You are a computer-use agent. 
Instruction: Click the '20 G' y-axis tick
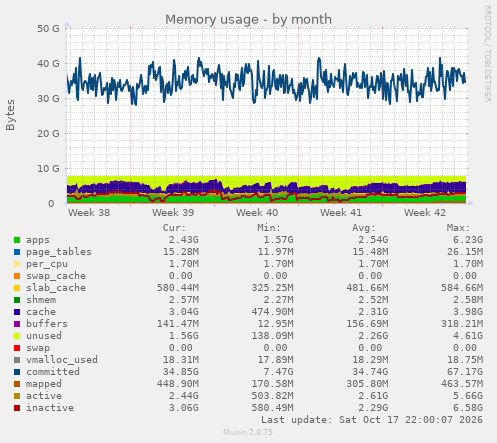[48, 134]
